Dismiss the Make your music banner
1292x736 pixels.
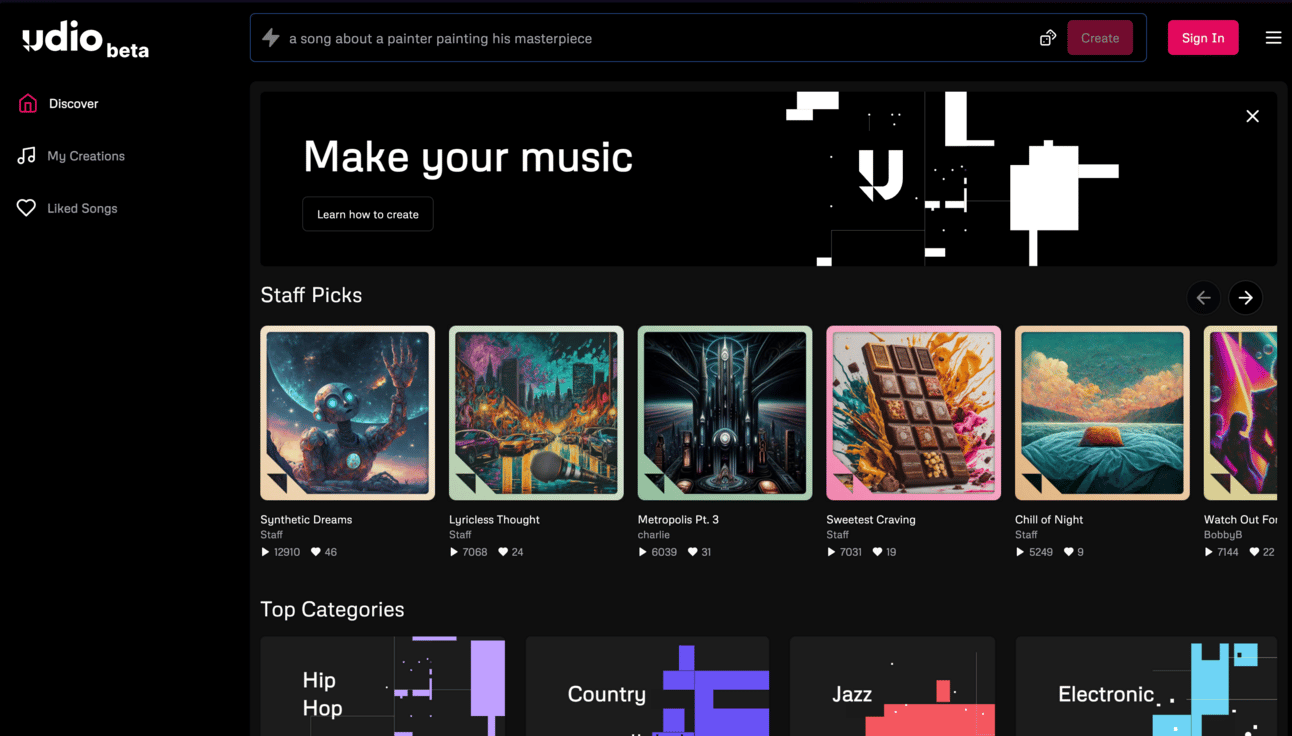1252,116
